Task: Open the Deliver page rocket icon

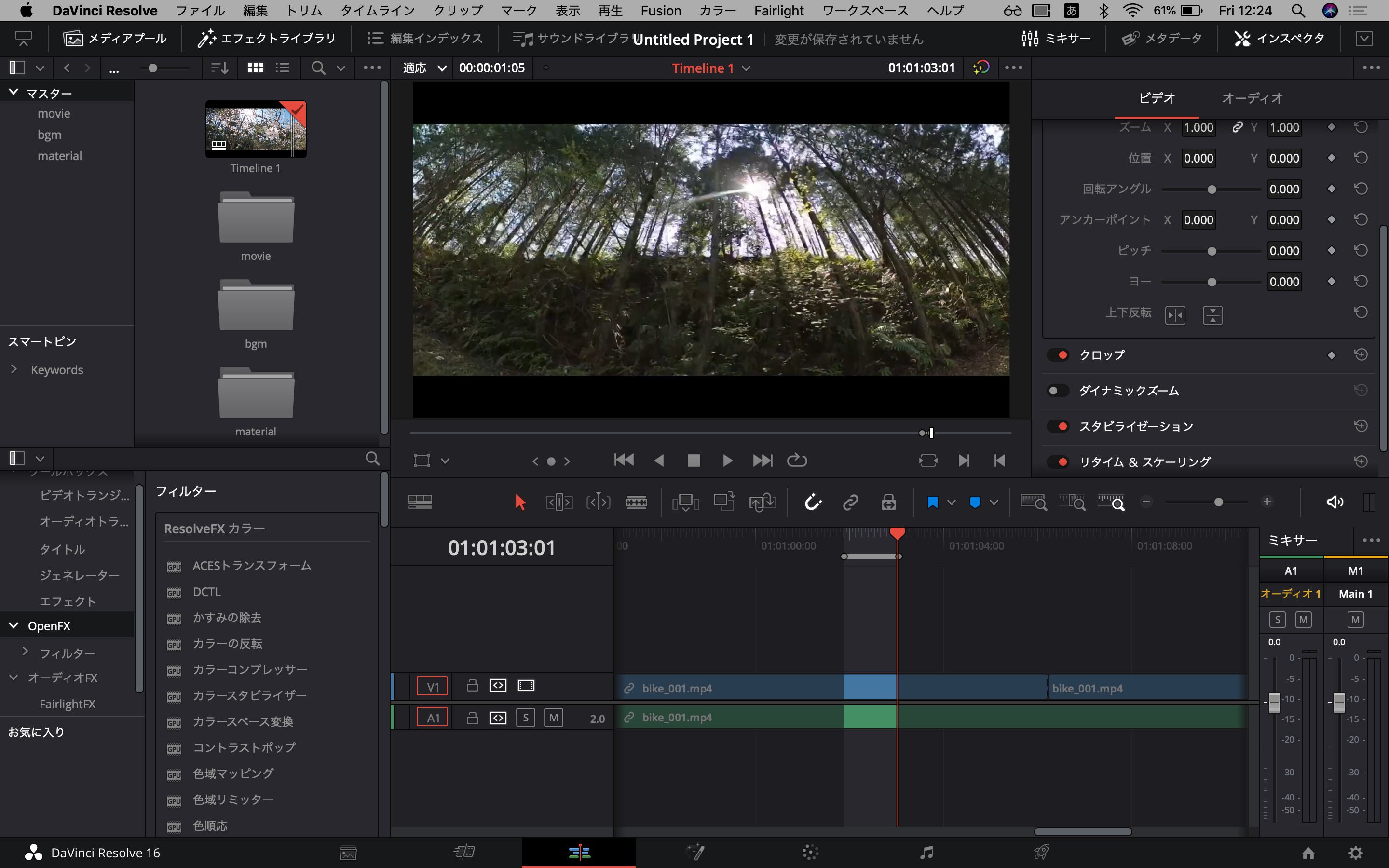Action: coord(1042,852)
